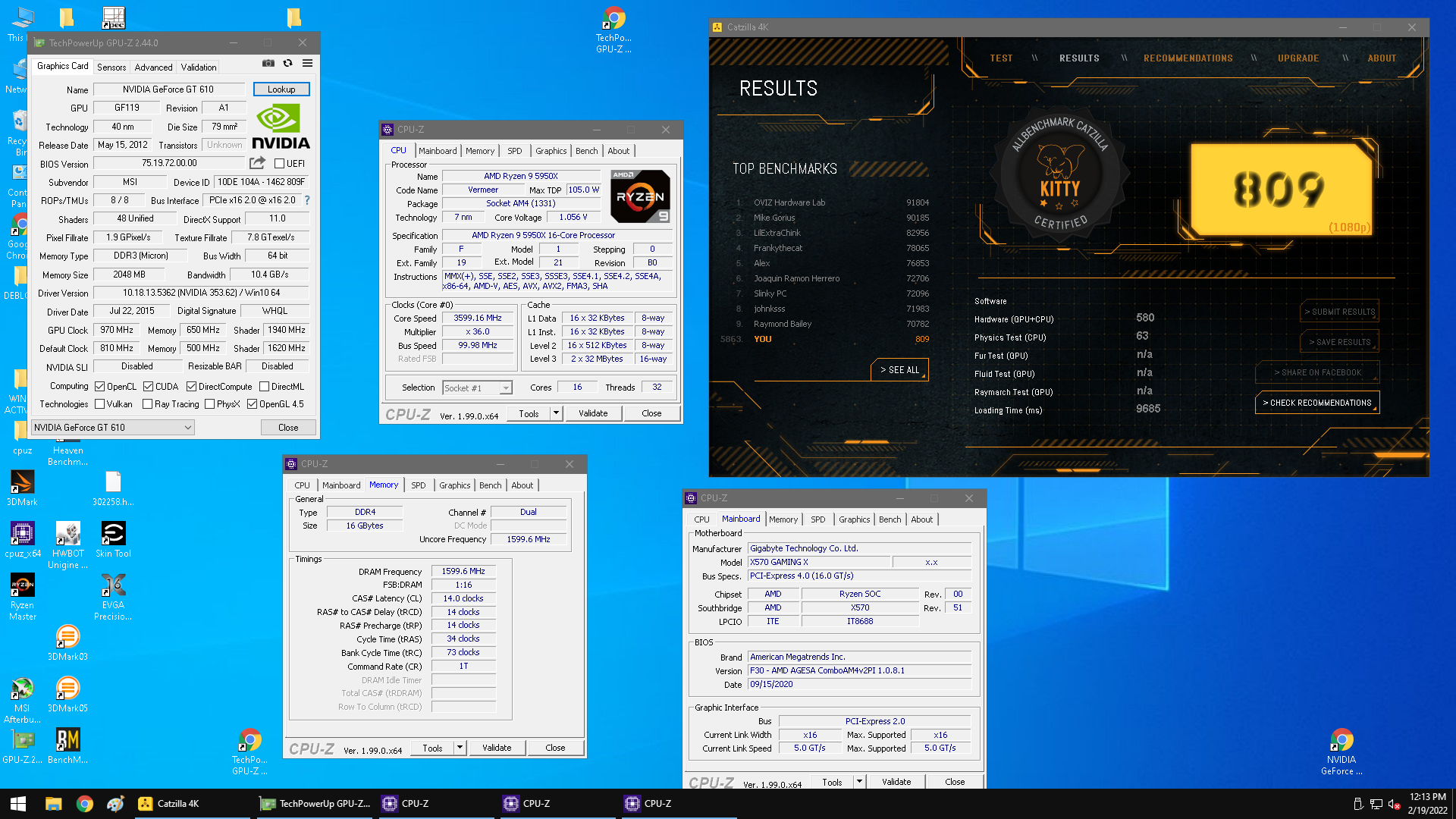Click CHECK RECOMMENDATIONS button
The height and width of the screenshot is (819, 1456).
pos(1317,403)
